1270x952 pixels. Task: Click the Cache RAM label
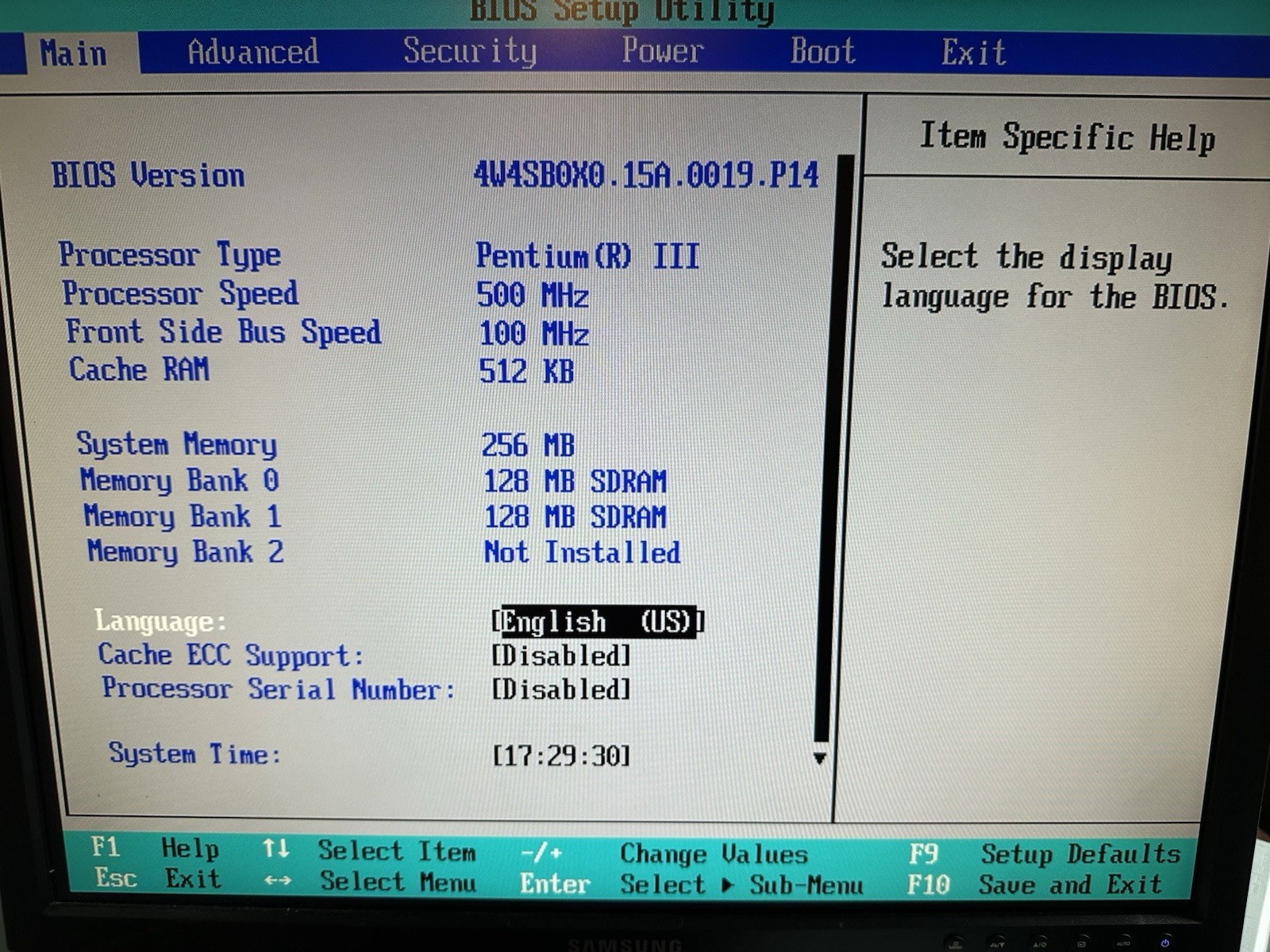(x=140, y=370)
